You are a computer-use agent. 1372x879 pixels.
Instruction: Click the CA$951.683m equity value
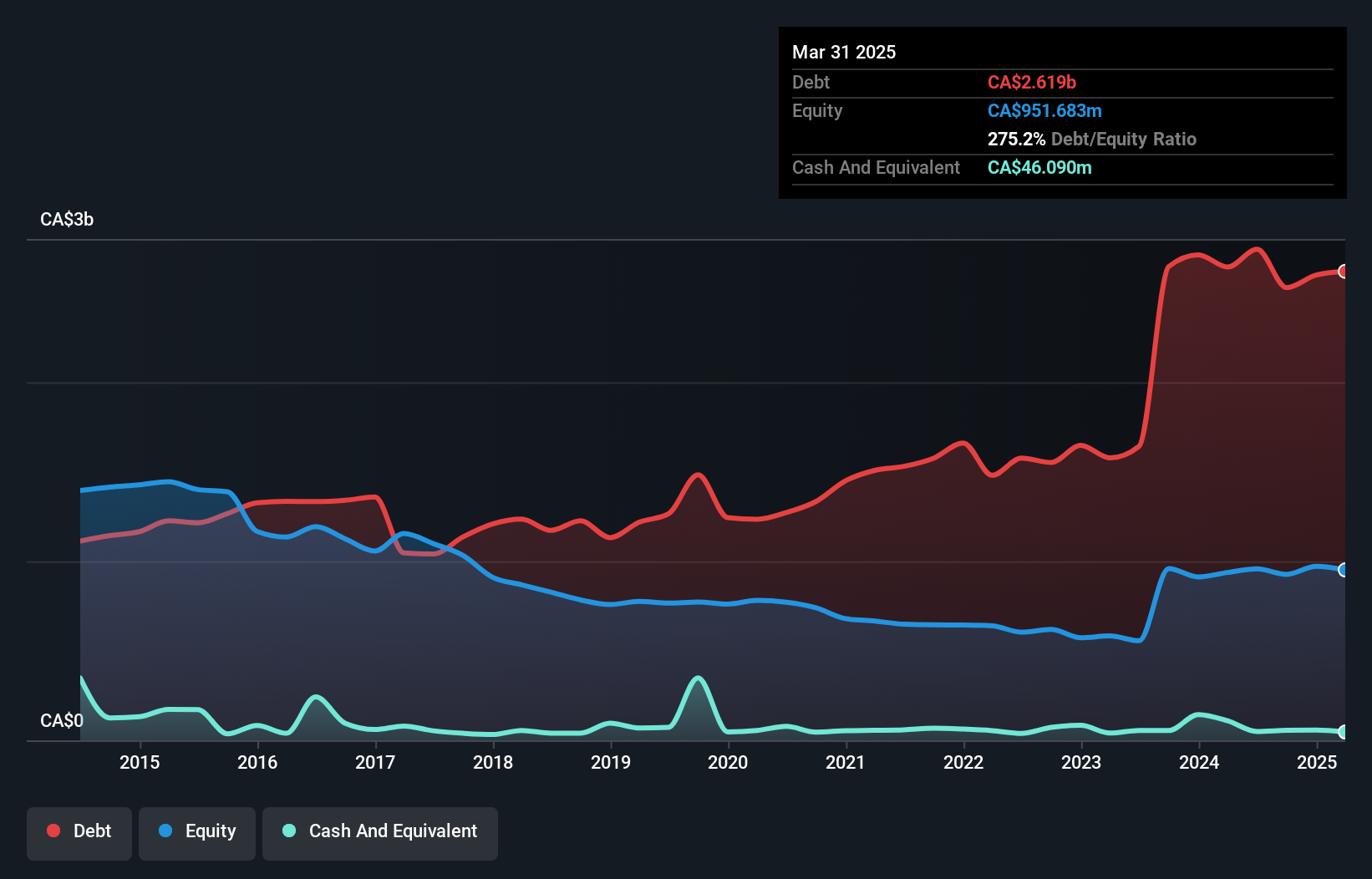click(1044, 110)
